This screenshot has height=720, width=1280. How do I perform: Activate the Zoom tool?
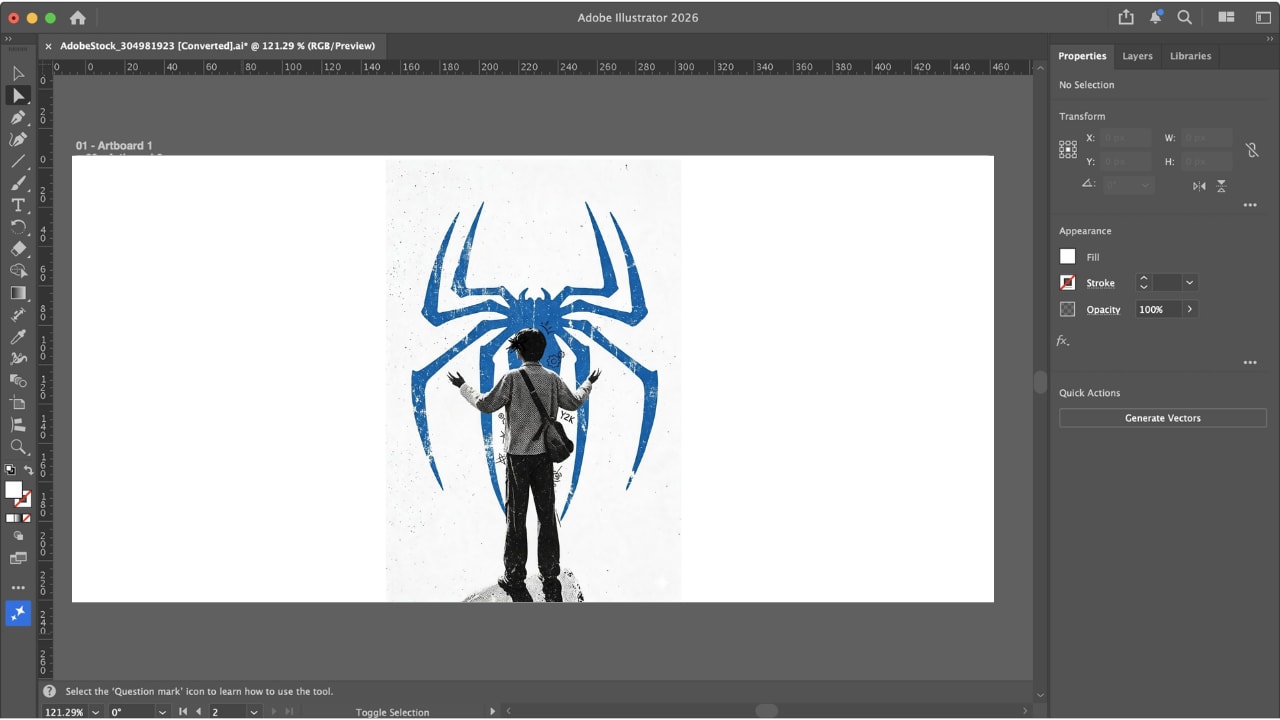[x=18, y=447]
